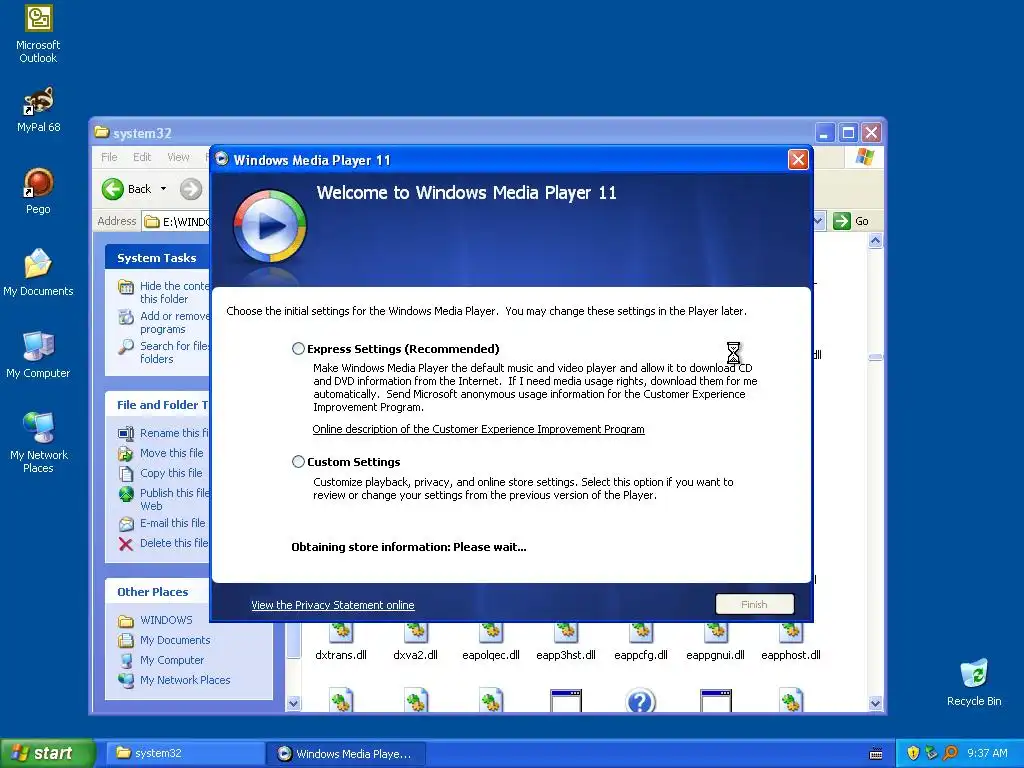Click the File and Folder Tasks header
This screenshot has height=768, width=1024.
click(x=157, y=405)
